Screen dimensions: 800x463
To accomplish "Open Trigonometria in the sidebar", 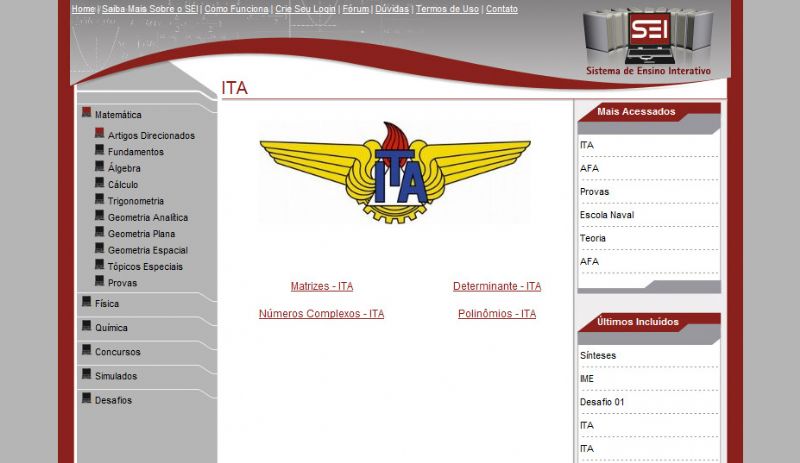I will 136,201.
